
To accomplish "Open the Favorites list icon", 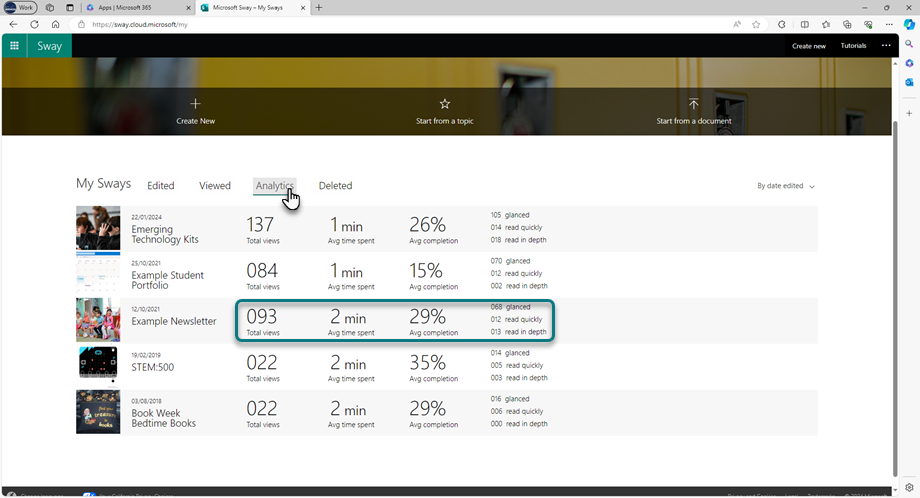I will (x=826, y=24).
